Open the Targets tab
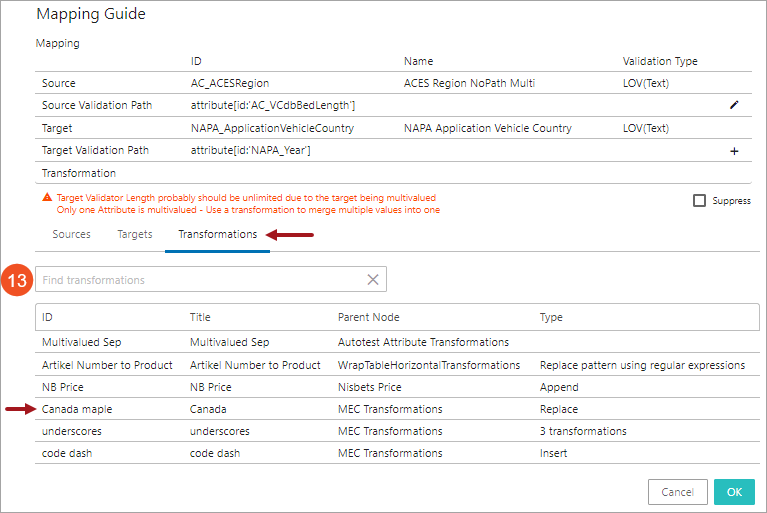 tap(135, 234)
